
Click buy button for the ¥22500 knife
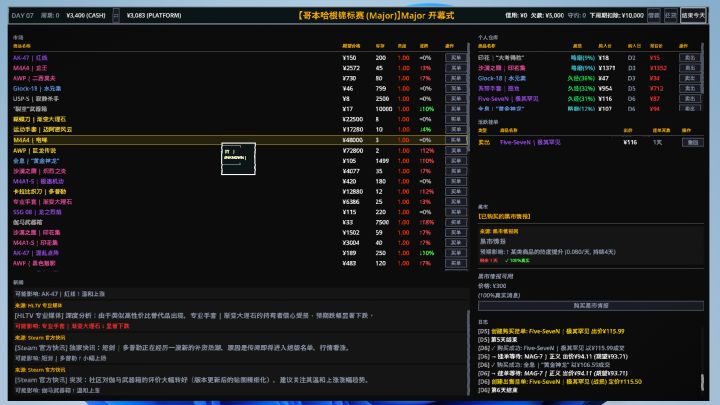(x=456, y=119)
